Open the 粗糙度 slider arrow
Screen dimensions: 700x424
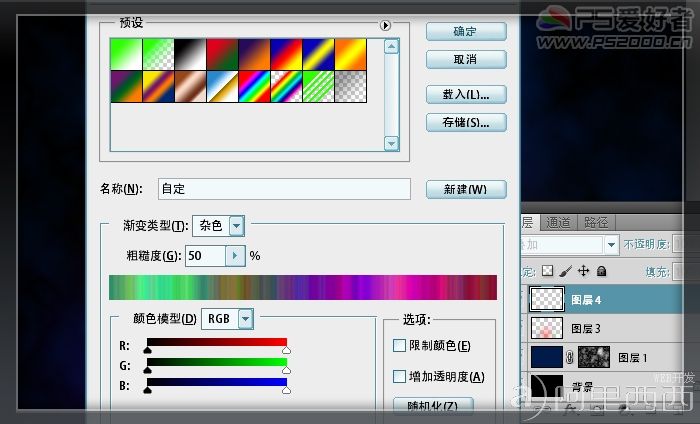pyautogui.click(x=235, y=256)
